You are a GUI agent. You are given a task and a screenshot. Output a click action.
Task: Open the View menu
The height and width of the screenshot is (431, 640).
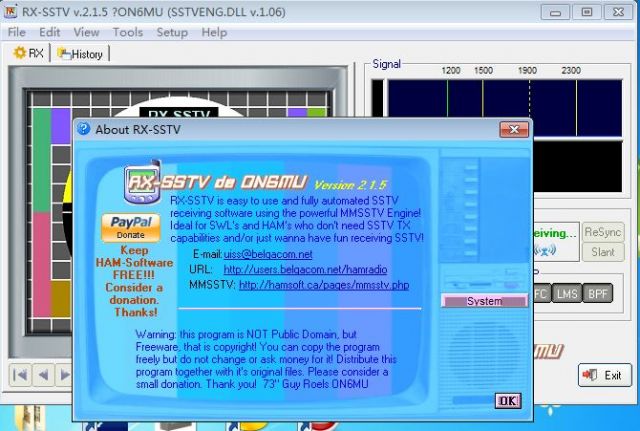[86, 32]
